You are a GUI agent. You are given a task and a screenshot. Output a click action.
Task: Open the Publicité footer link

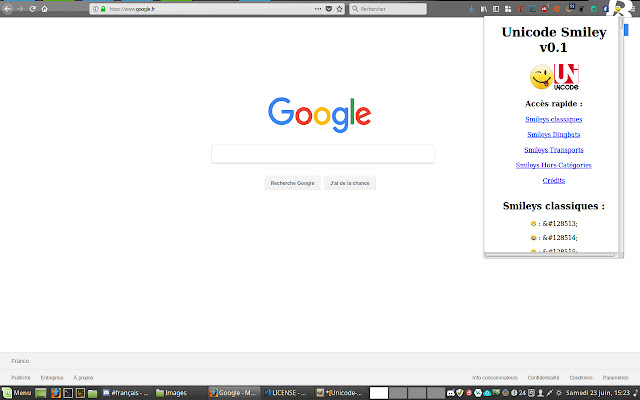(x=21, y=378)
